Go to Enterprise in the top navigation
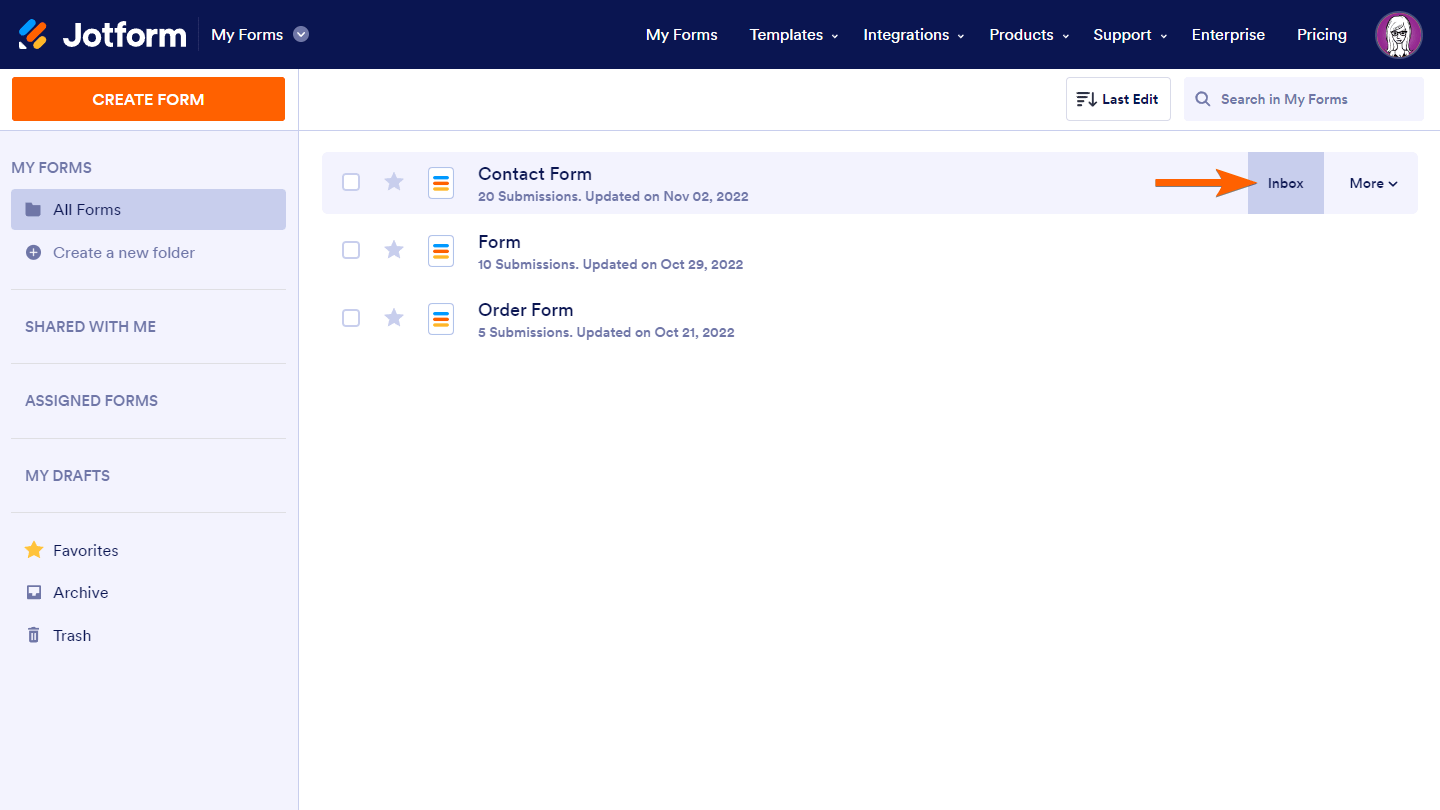 [1228, 35]
